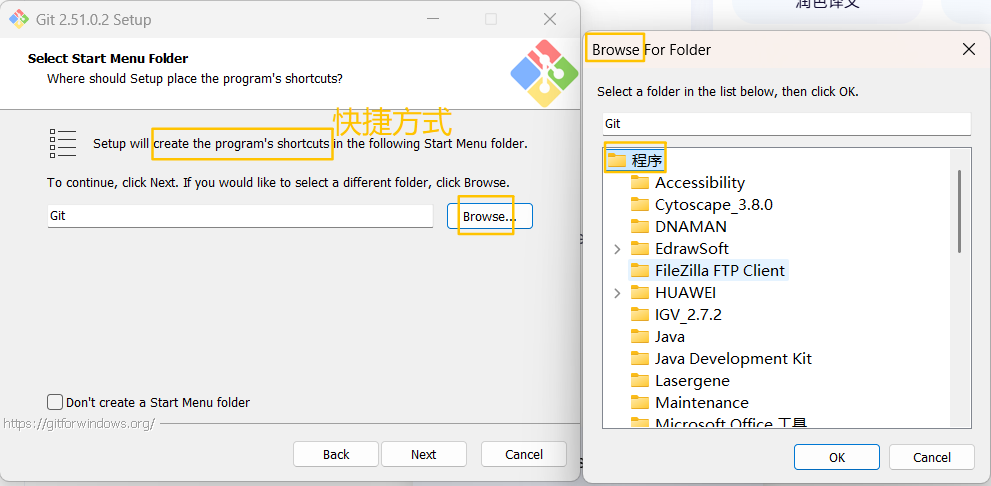Select the FileZilla FTP Client folder name

pos(720,270)
